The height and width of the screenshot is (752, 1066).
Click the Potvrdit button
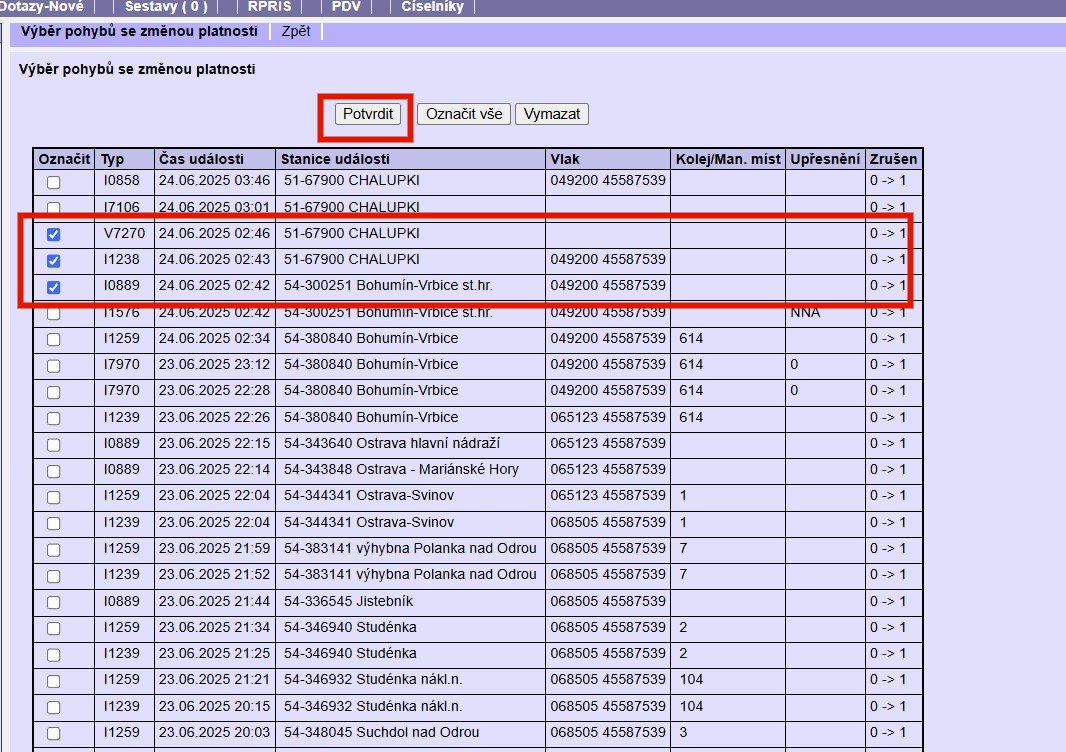pyautogui.click(x=365, y=114)
